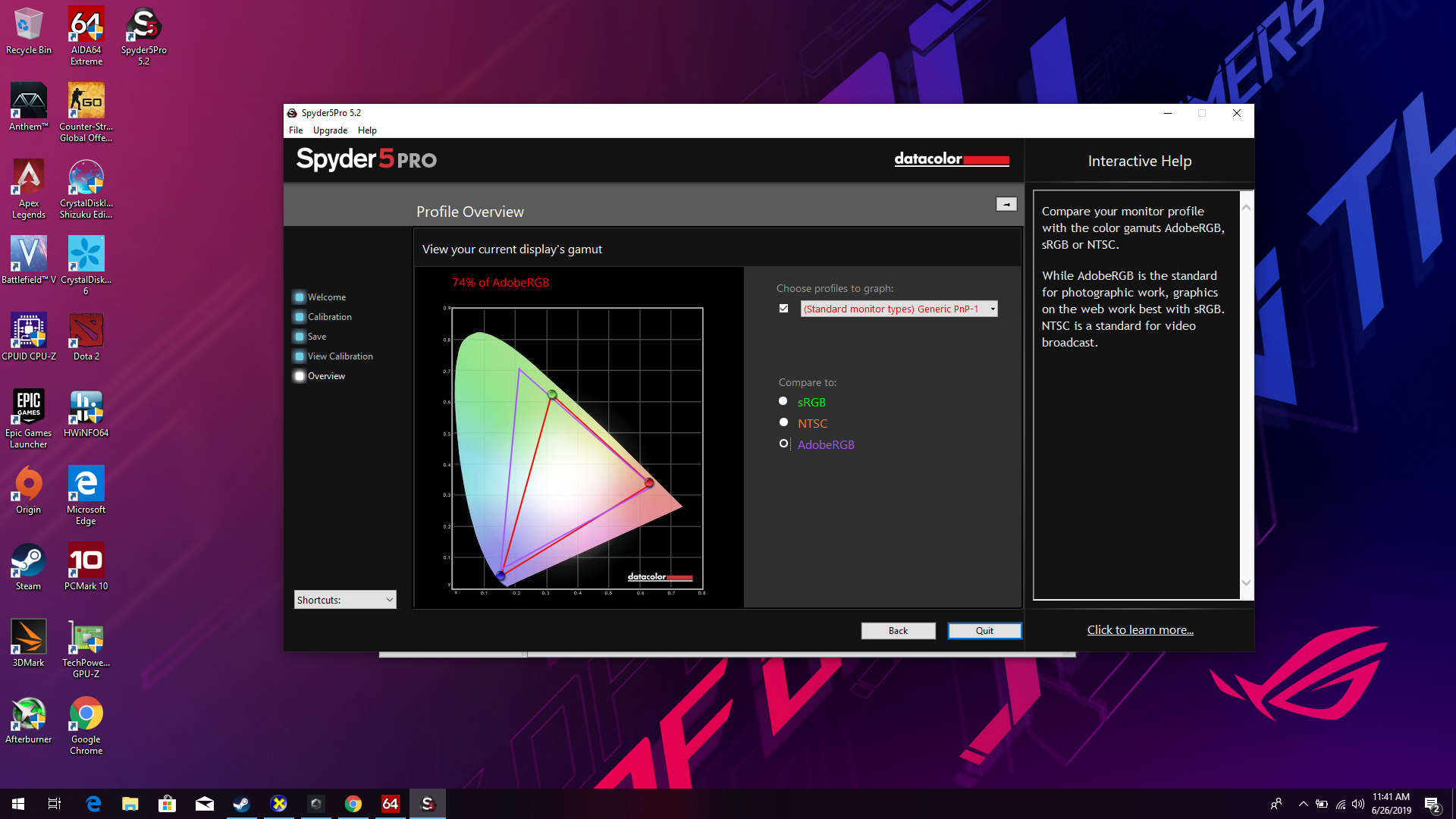Click the help panel scroll down arrow
Image resolution: width=1456 pixels, height=819 pixels.
1246,582
